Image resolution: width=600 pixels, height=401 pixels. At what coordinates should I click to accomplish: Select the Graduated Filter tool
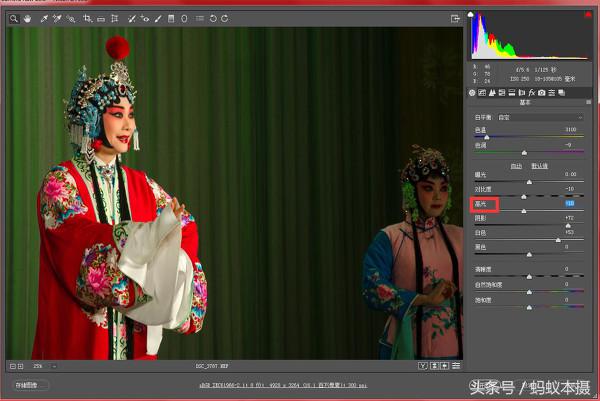[x=171, y=18]
